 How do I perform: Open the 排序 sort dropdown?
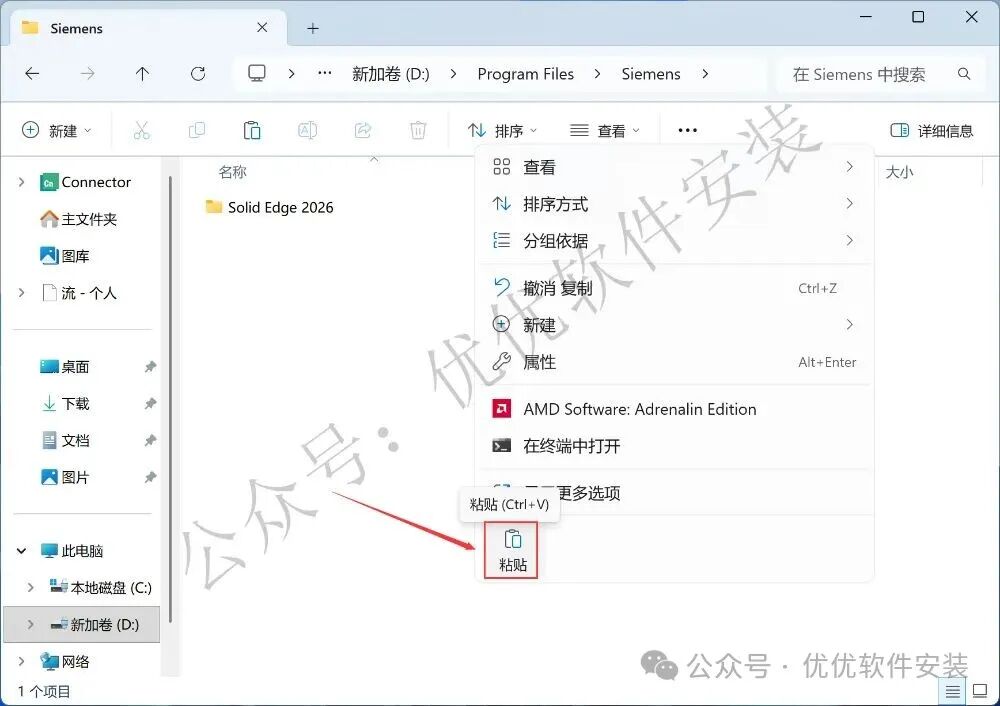(503, 131)
